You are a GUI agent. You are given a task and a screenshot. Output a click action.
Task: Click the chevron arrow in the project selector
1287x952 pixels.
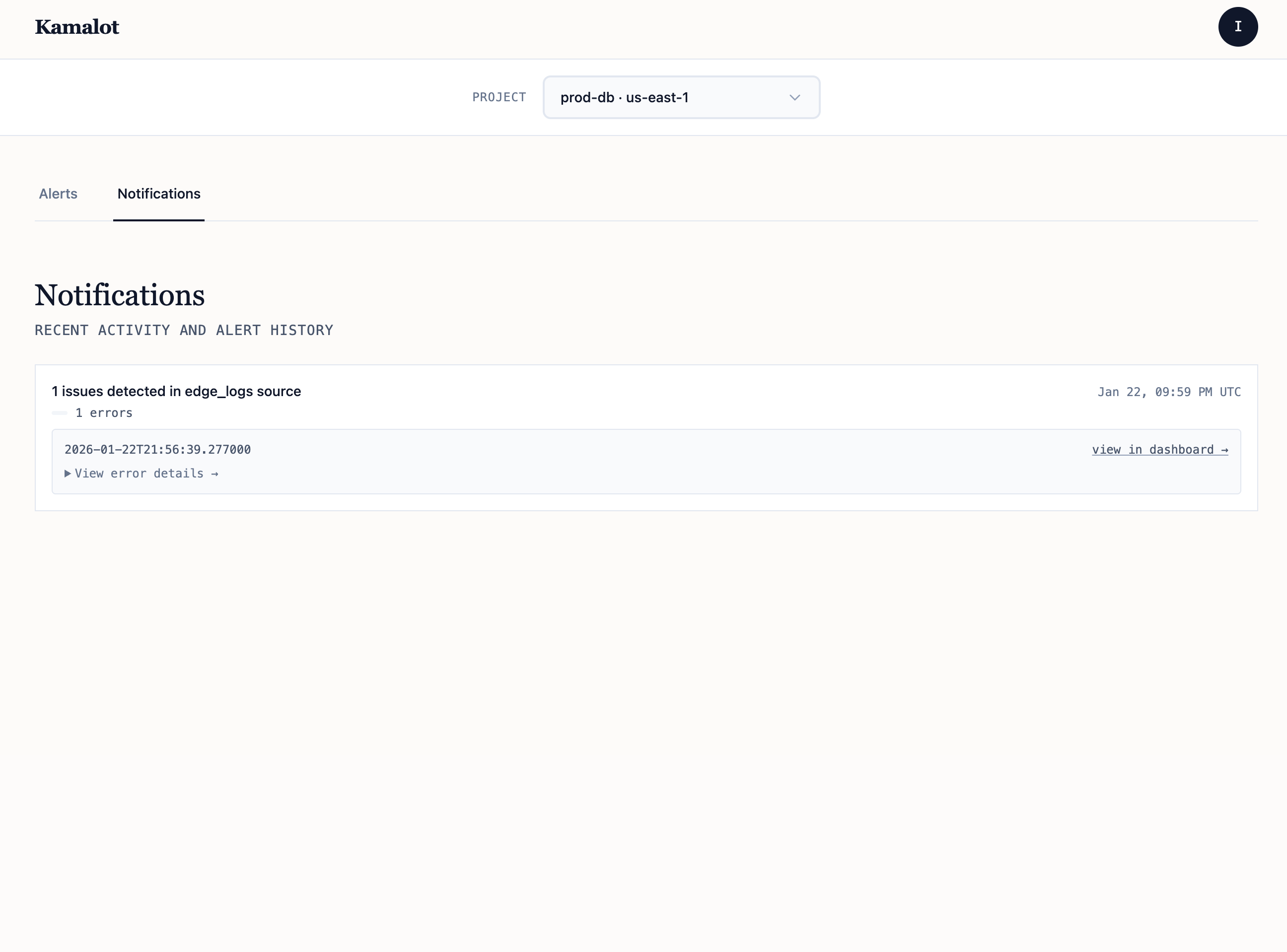(x=794, y=97)
